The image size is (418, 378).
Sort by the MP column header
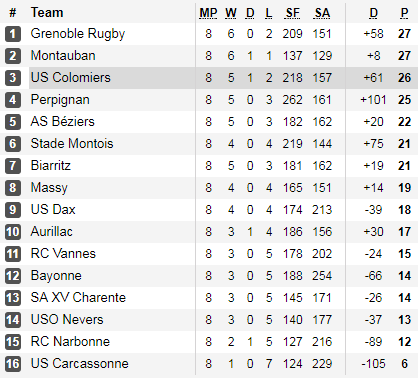click(x=208, y=13)
